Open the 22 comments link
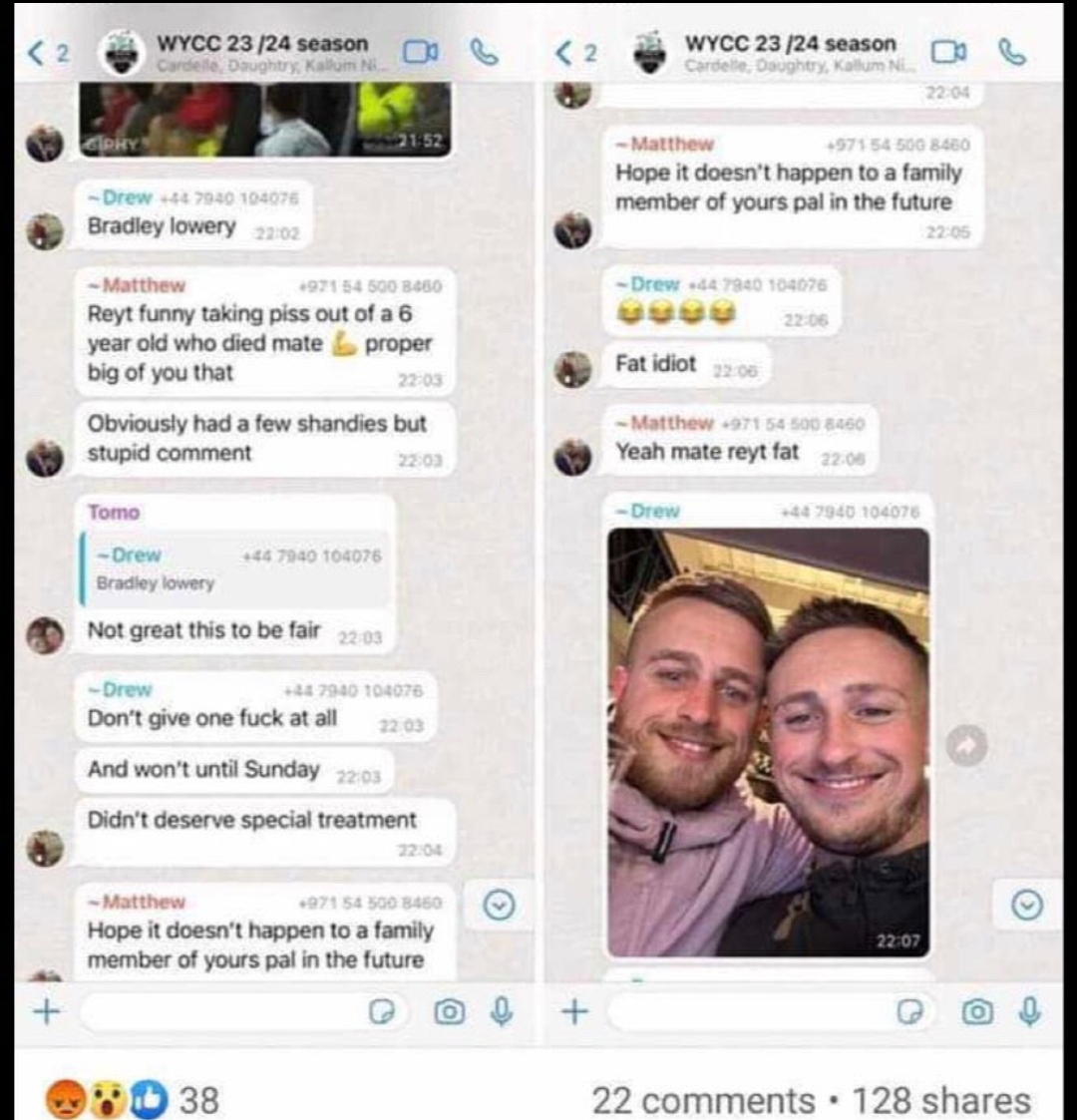This screenshot has width=1077, height=1120. pyautogui.click(x=703, y=1100)
